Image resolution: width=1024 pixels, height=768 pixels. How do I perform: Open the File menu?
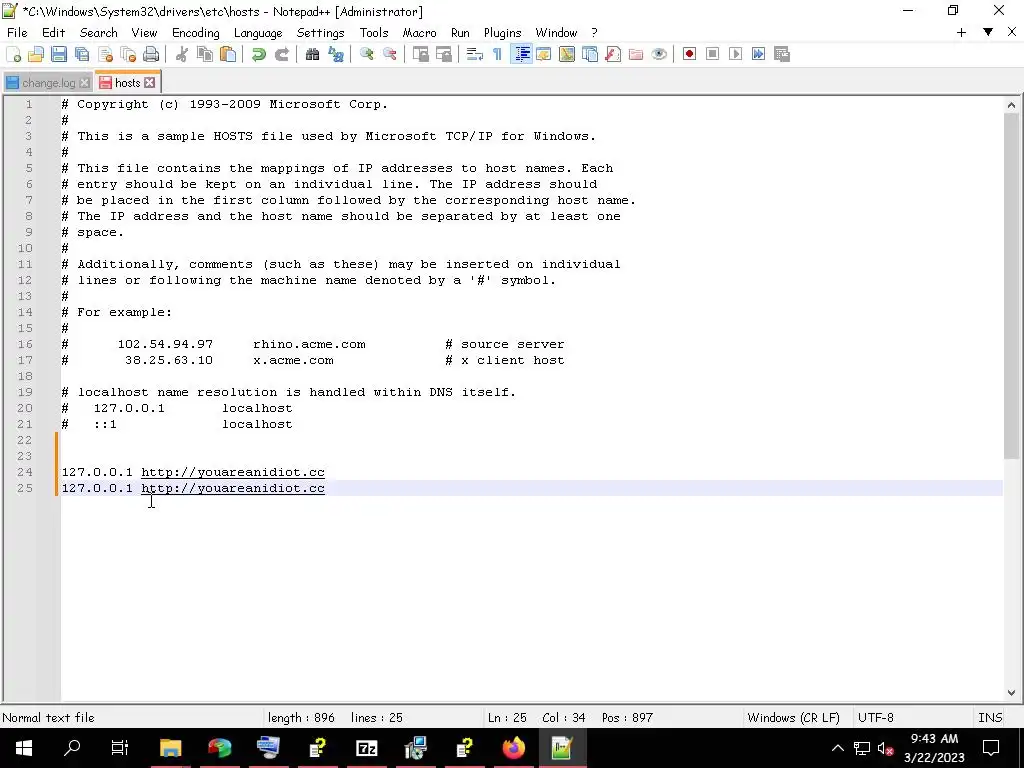pyautogui.click(x=17, y=33)
